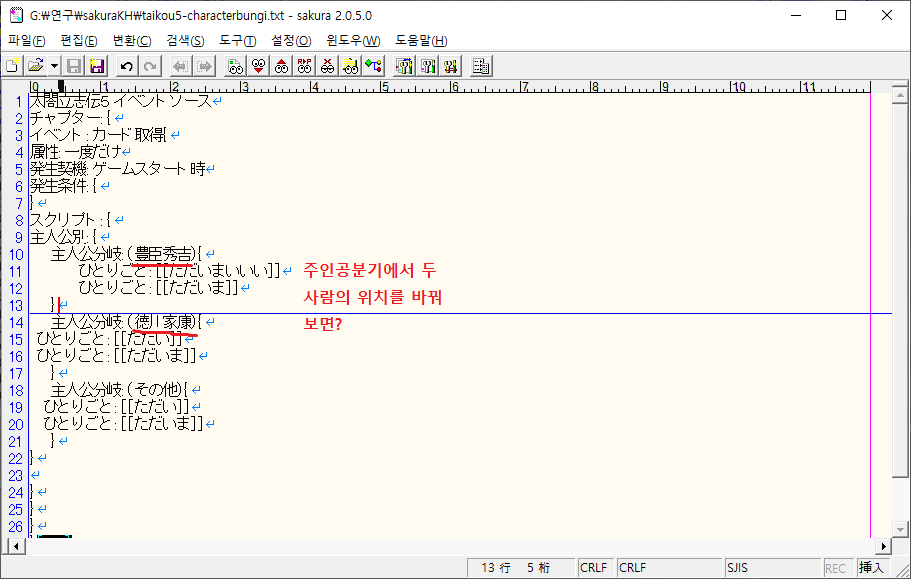
Task: Click line number 22 in the gutter
Action: click(x=16, y=458)
